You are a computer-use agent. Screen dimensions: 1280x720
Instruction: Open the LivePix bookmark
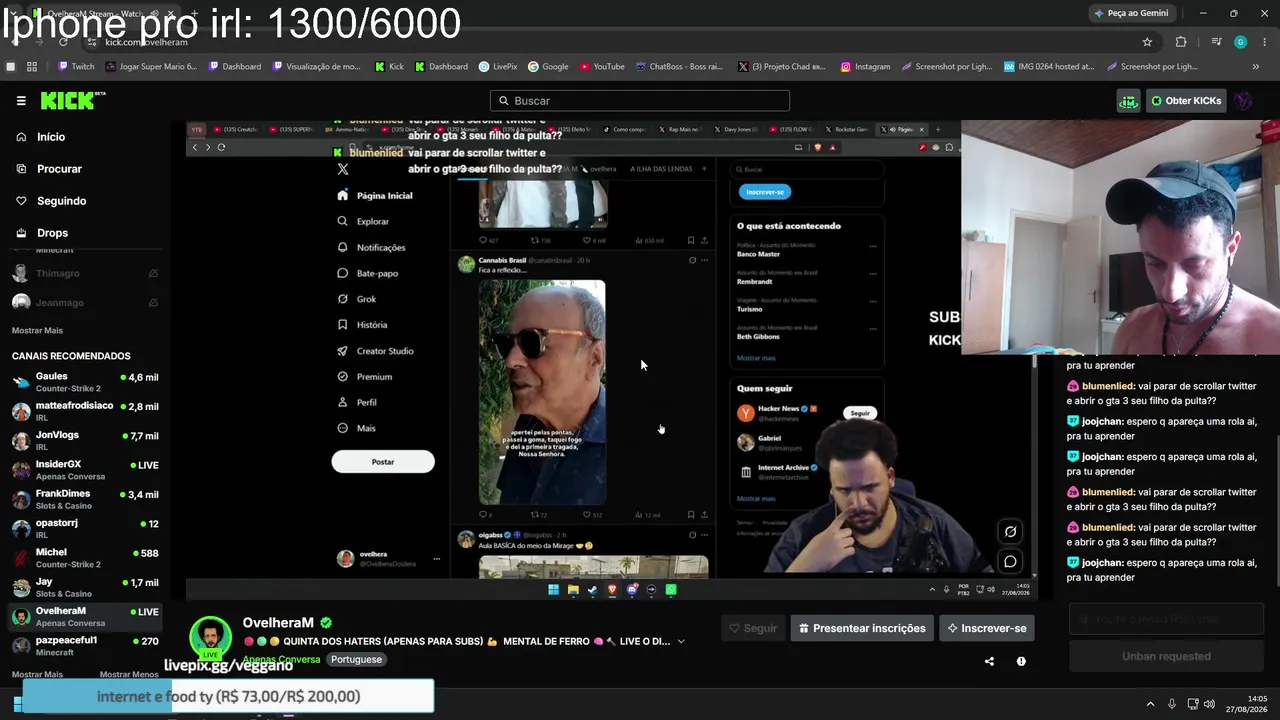pos(498,67)
